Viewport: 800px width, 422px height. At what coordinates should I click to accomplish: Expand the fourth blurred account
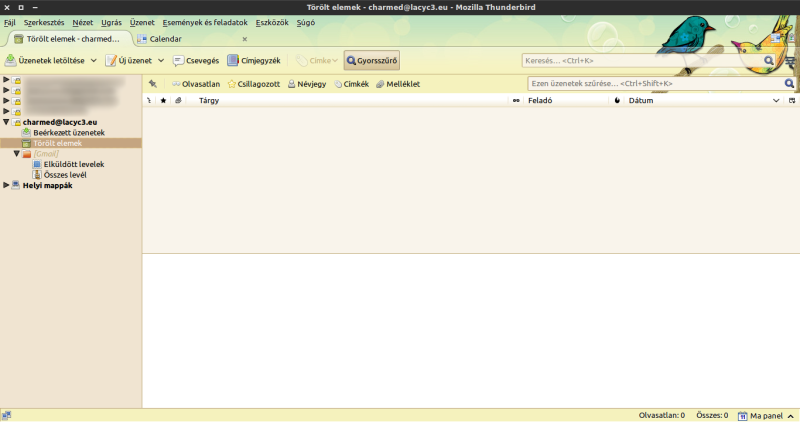coord(6,111)
